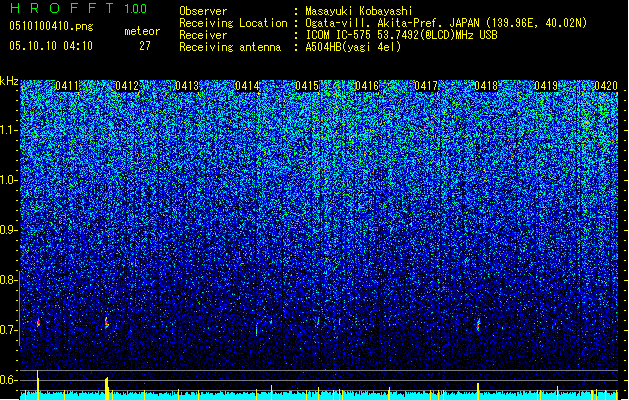Click the 'Receiving Location' field label
Image resolution: width=629 pixels, height=400 pixels.
pos(233,23)
